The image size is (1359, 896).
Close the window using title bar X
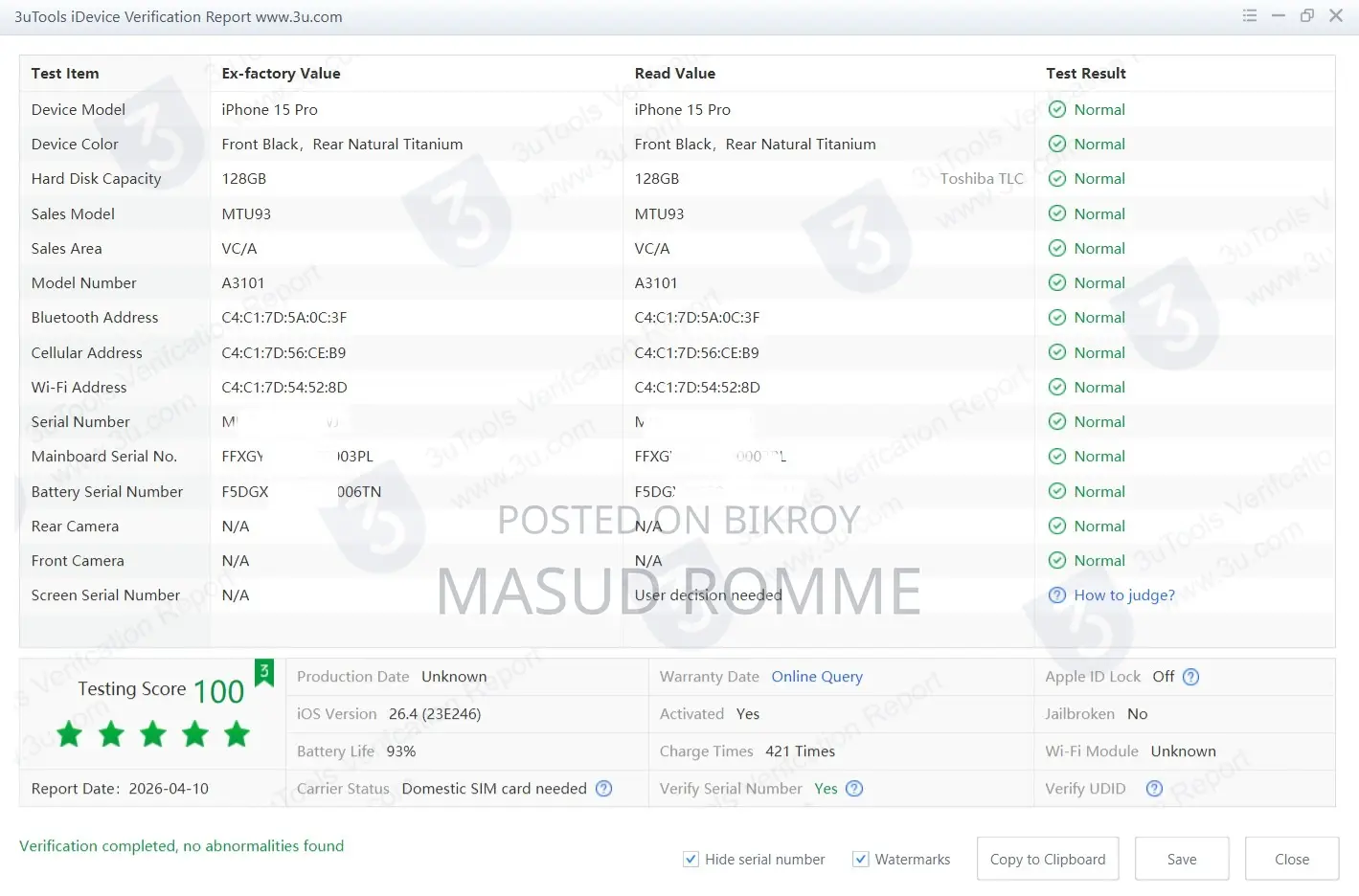(x=1336, y=15)
